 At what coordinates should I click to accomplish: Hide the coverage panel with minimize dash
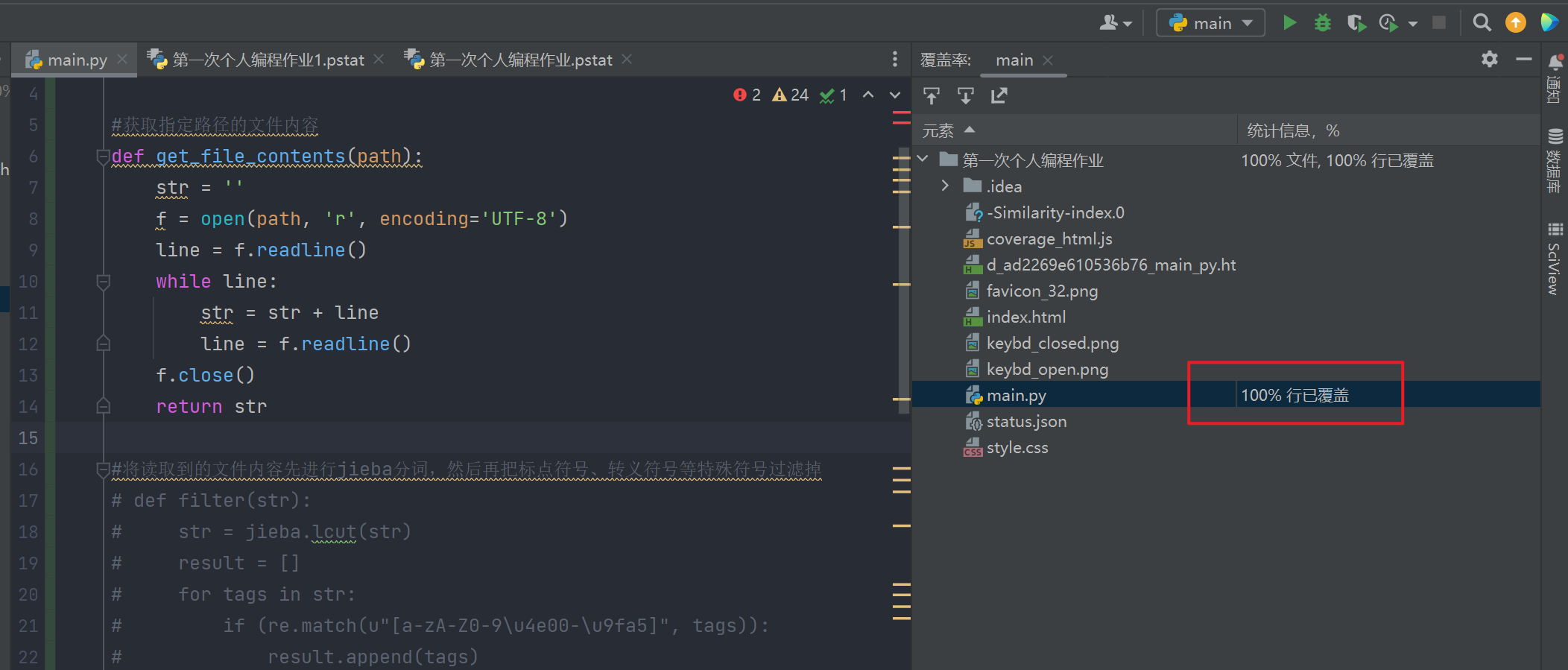pos(1524,59)
